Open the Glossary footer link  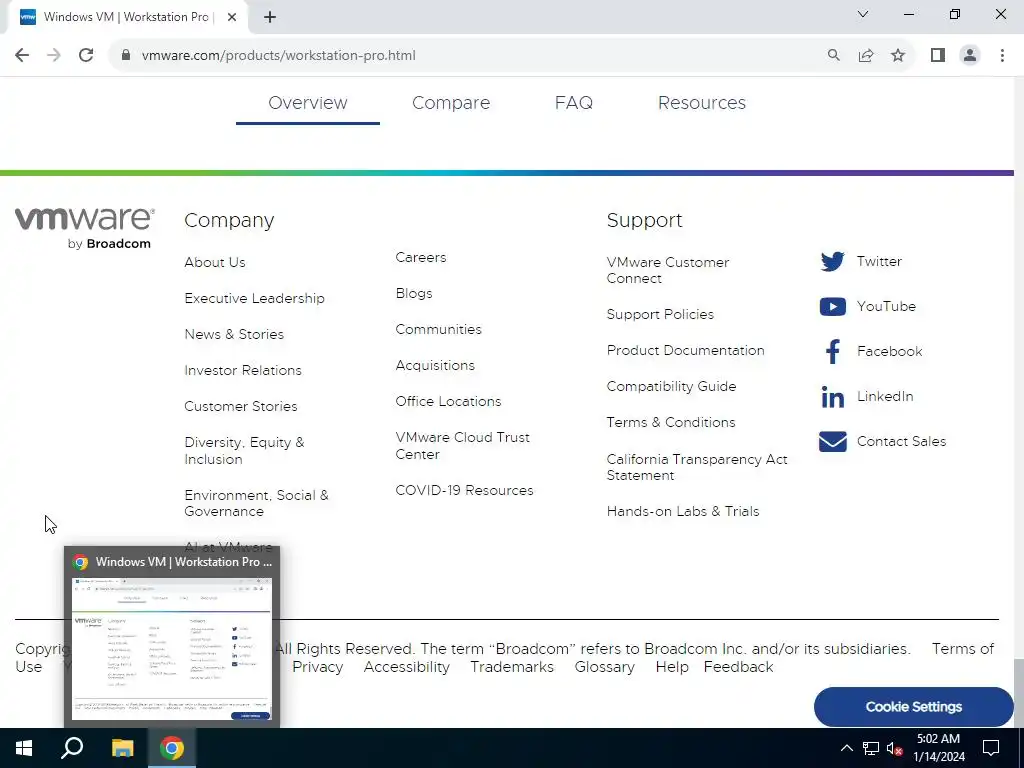605,667
